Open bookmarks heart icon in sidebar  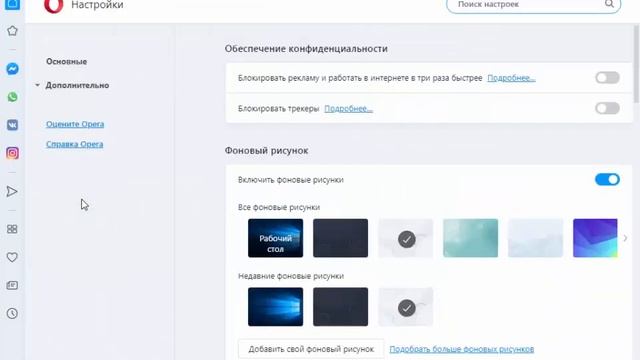click(12, 257)
